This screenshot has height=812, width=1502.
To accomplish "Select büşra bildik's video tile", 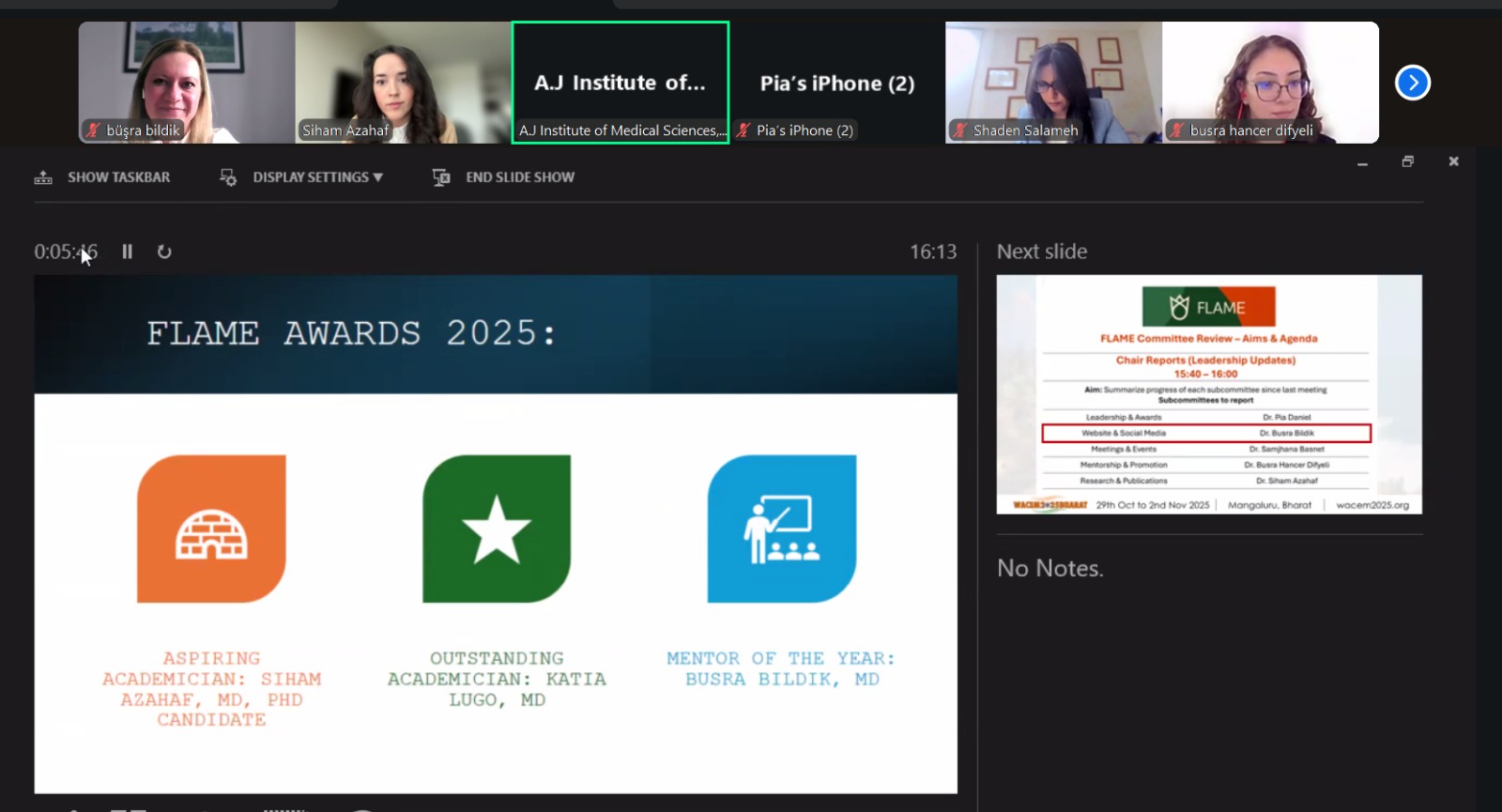I will pos(187,83).
